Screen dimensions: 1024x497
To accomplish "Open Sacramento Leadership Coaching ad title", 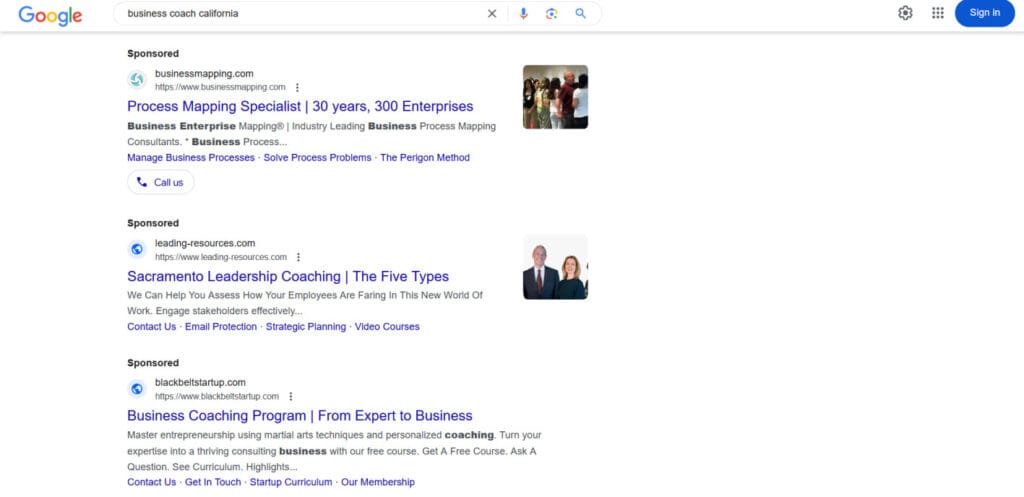I will pos(288,276).
